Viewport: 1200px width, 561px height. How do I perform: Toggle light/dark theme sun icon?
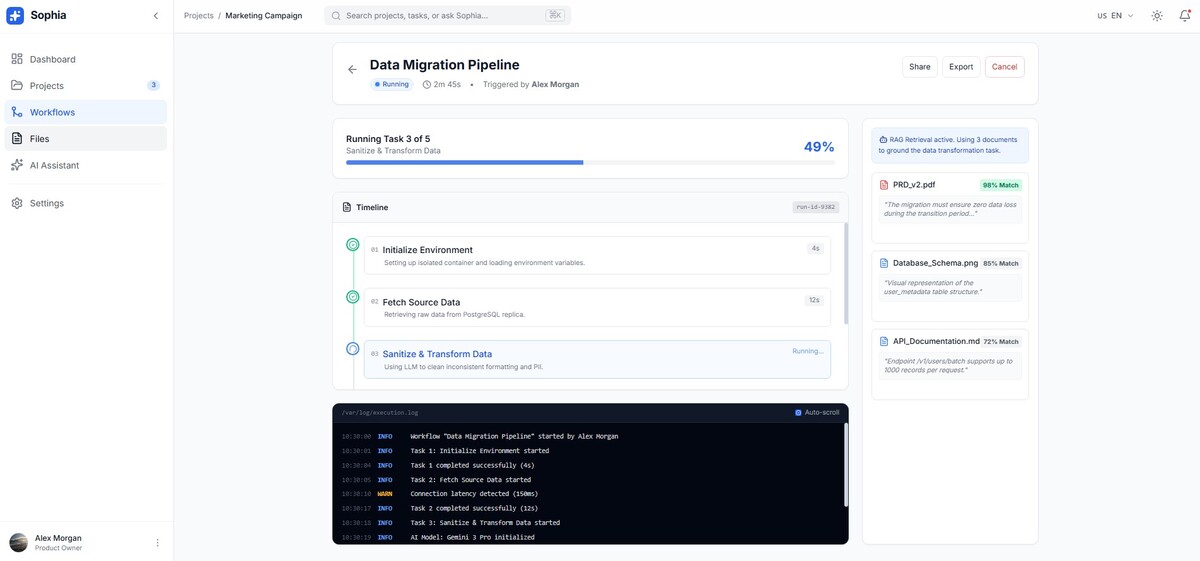coord(1157,16)
